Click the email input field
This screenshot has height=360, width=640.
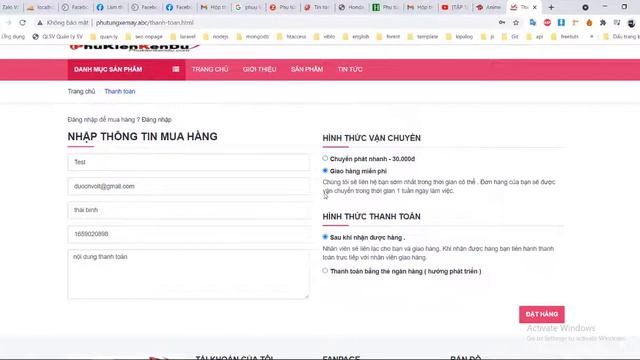pyautogui.click(x=189, y=186)
